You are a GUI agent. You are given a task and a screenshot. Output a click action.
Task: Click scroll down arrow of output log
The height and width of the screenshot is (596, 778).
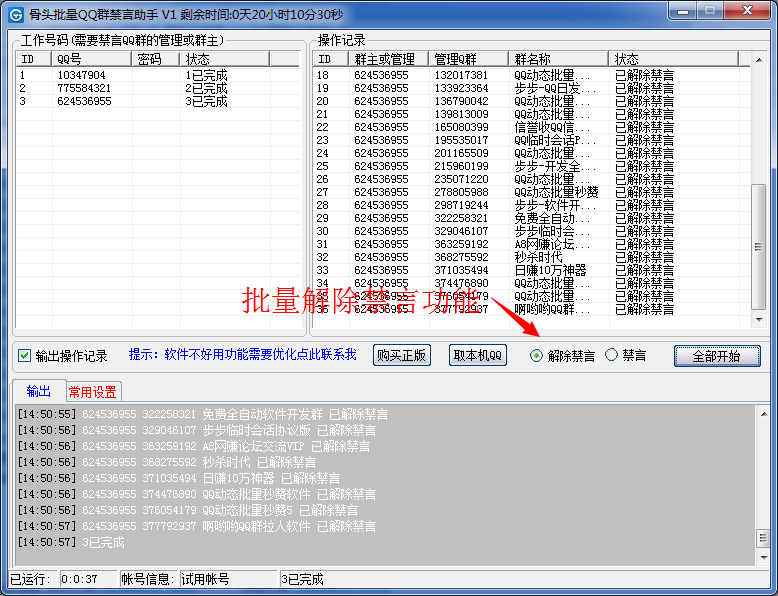[764, 557]
